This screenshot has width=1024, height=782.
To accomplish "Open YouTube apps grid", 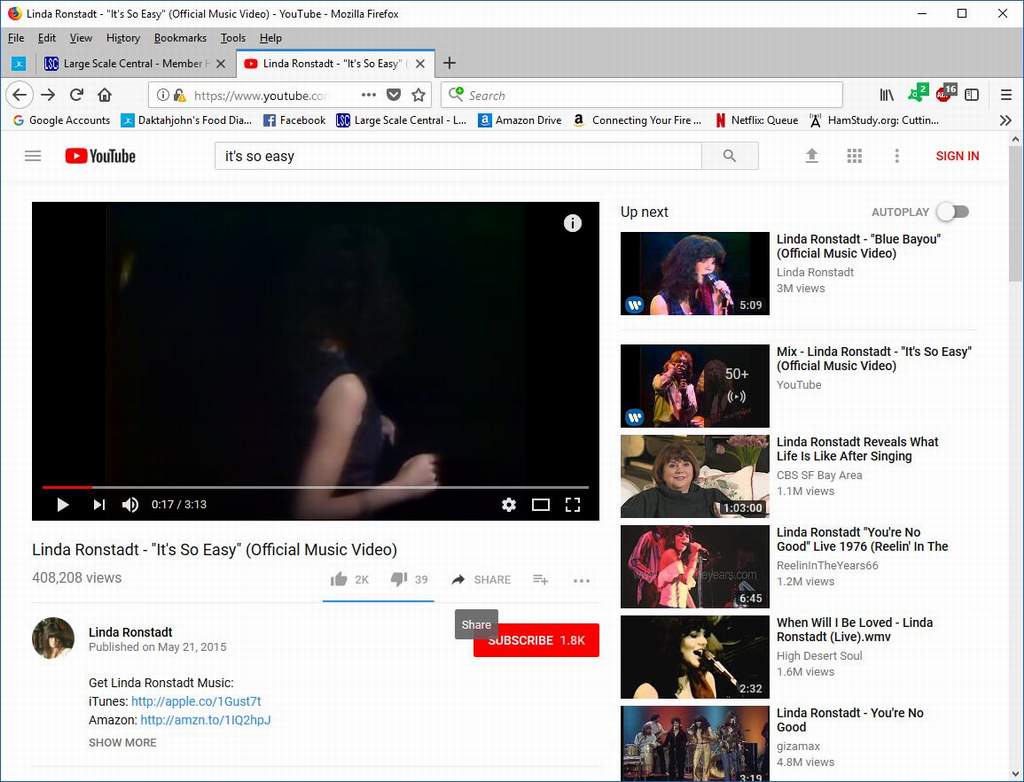I will [854, 155].
